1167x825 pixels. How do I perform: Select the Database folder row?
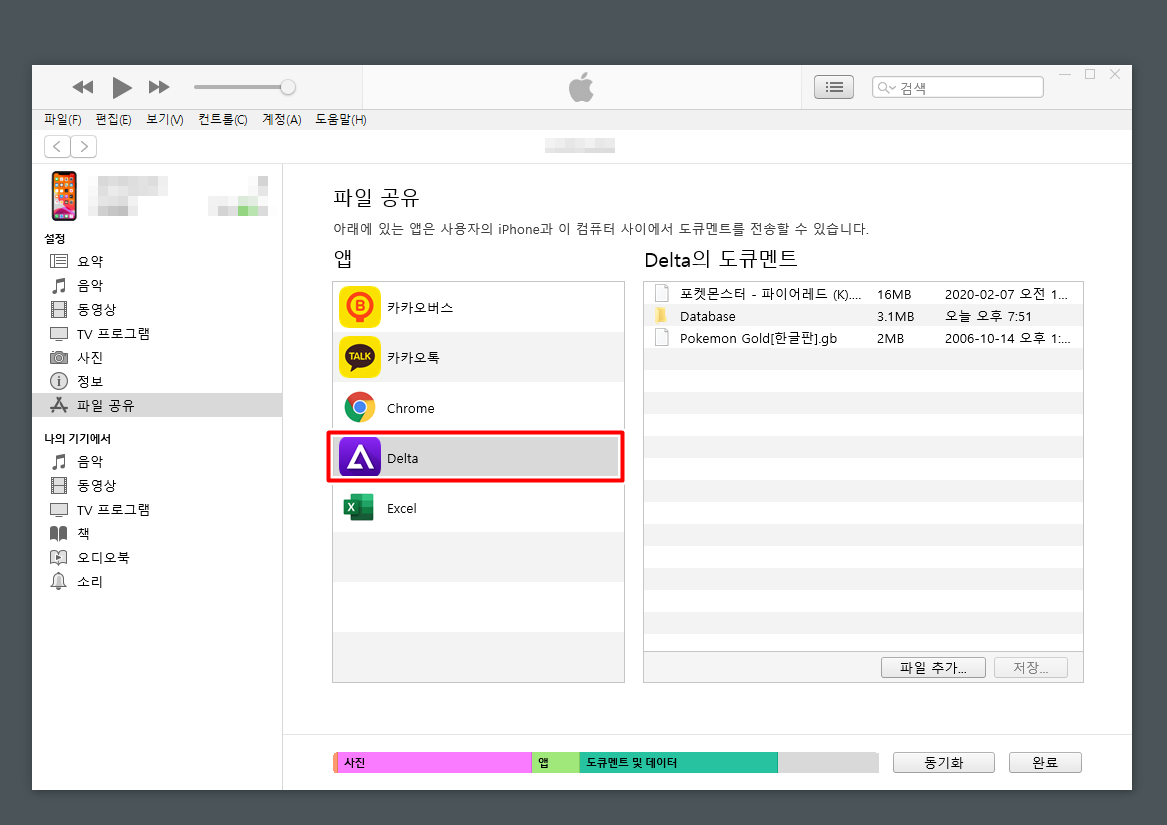[x=863, y=316]
